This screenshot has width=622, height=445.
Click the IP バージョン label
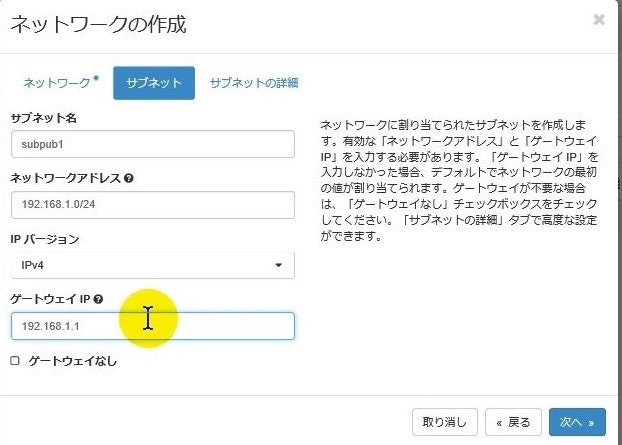45,239
